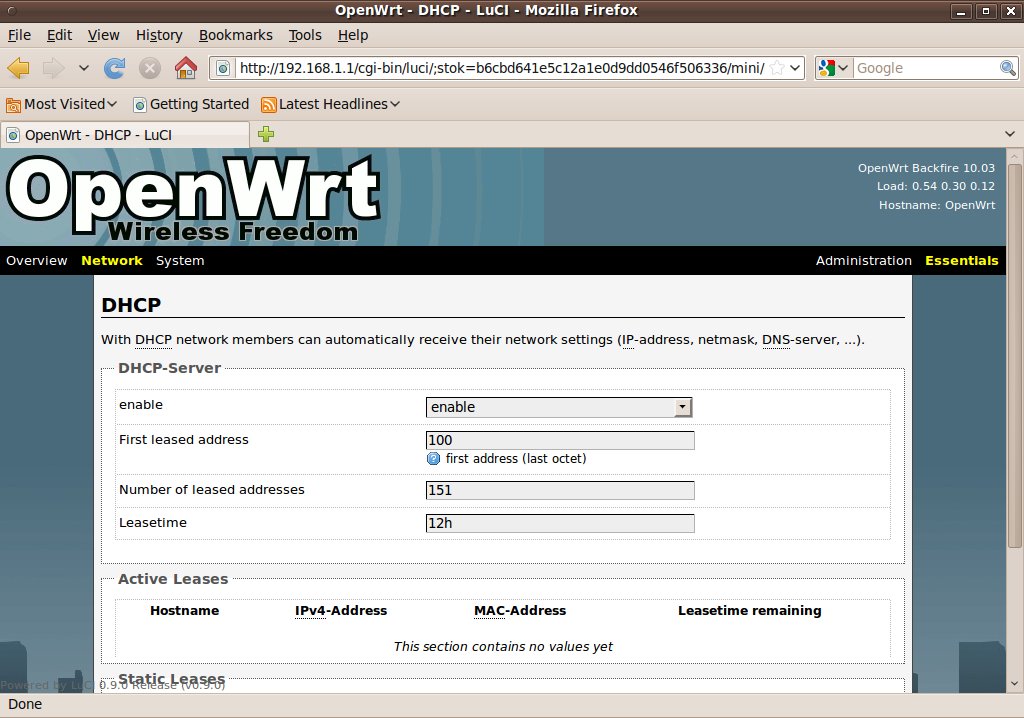1024x718 pixels.
Task: Open the recent pages history dropdown arrow
Action: pos(84,68)
